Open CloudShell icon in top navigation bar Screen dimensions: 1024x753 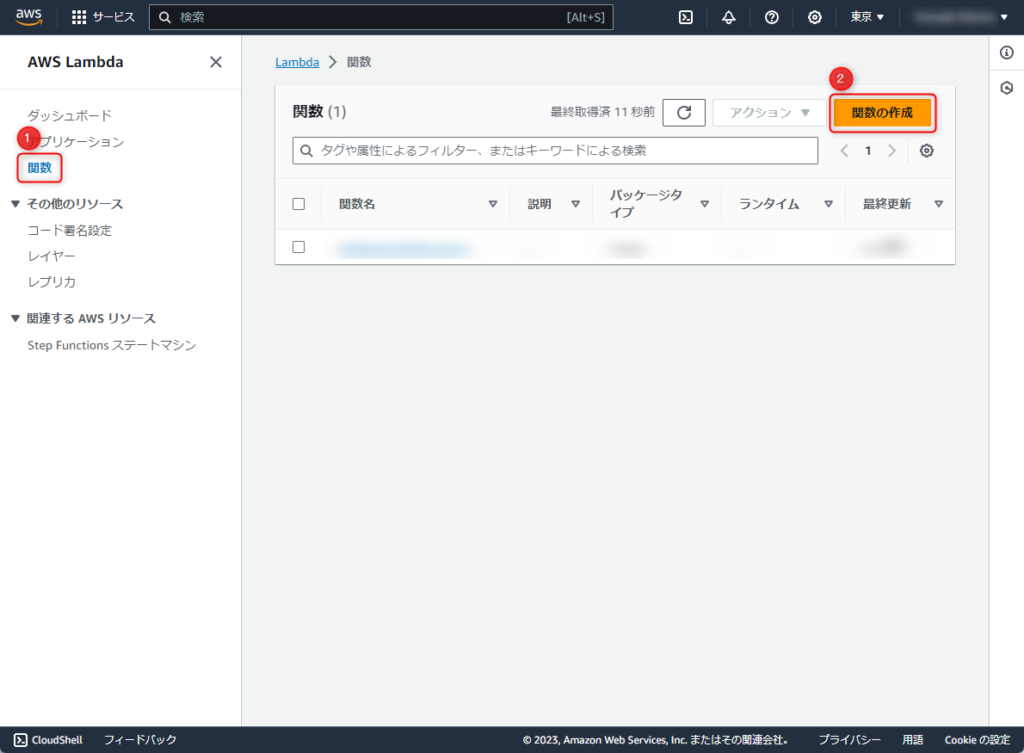[686, 18]
